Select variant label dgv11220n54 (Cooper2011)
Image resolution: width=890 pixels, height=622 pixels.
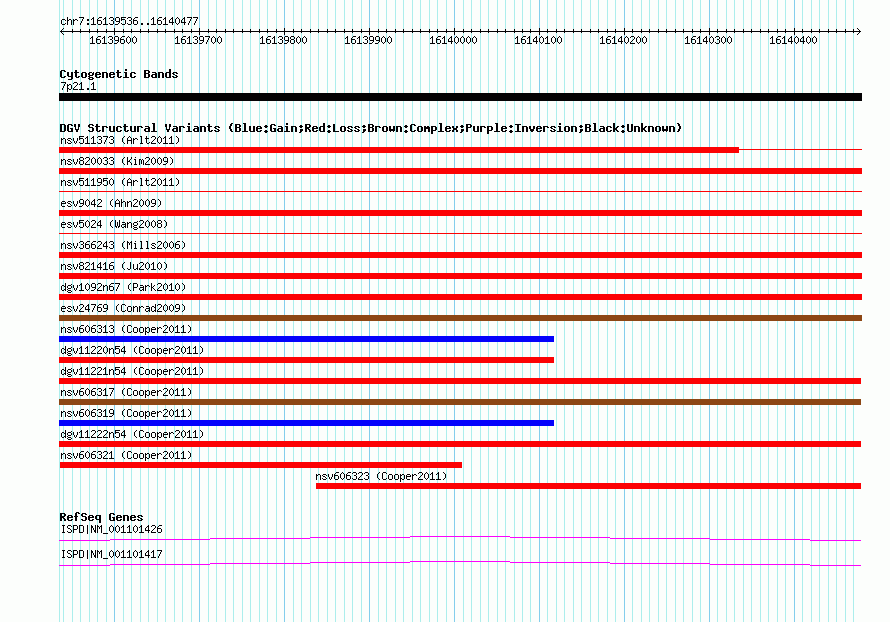(x=132, y=350)
